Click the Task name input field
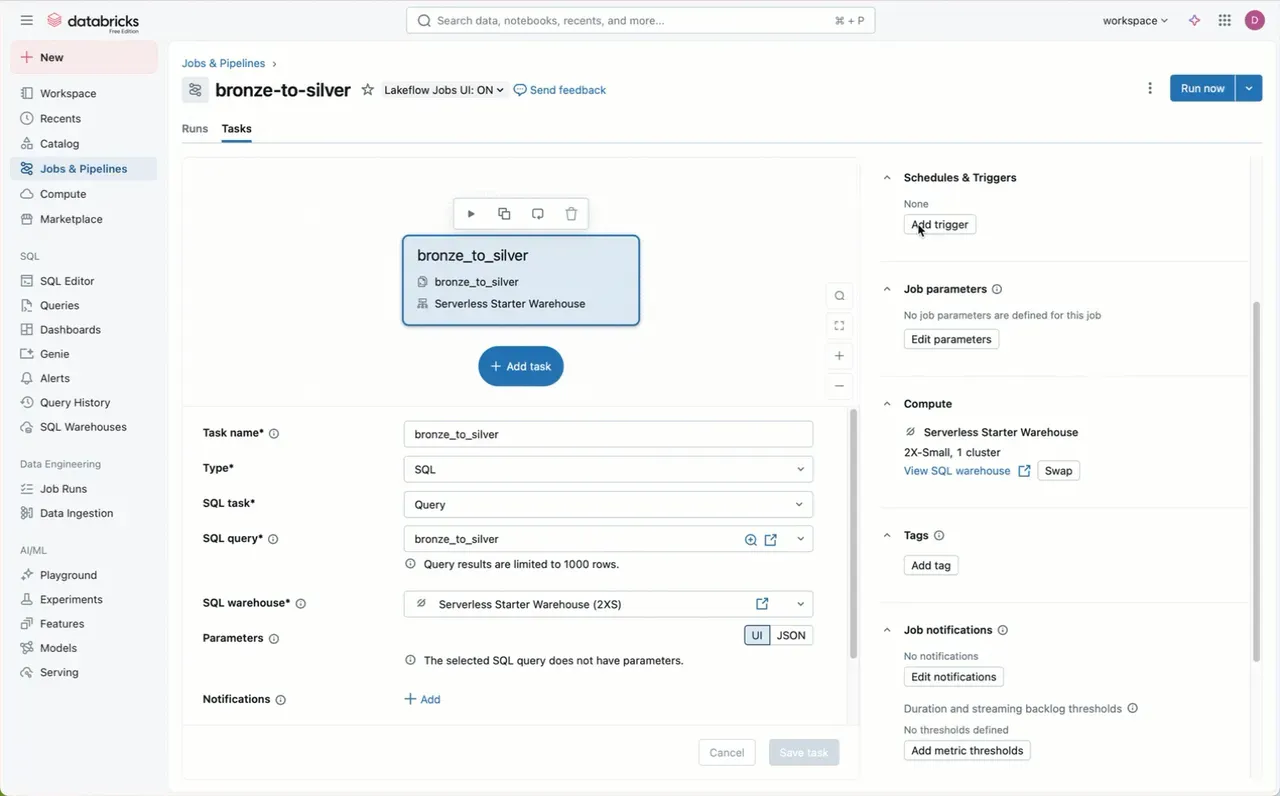The height and width of the screenshot is (796, 1280). click(608, 434)
